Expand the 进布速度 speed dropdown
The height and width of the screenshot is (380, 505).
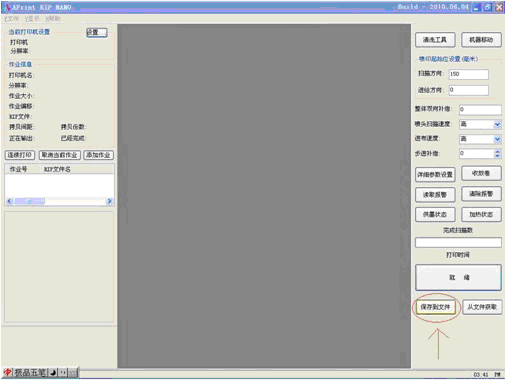tap(497, 139)
